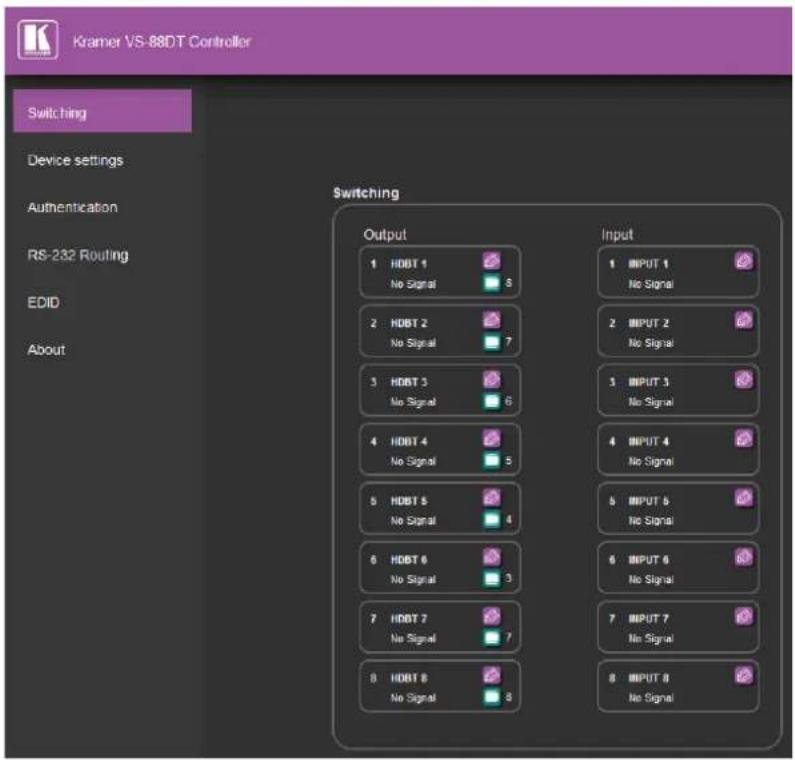Select the INPUT 8 label
The image size is (795, 760).
tap(648, 678)
